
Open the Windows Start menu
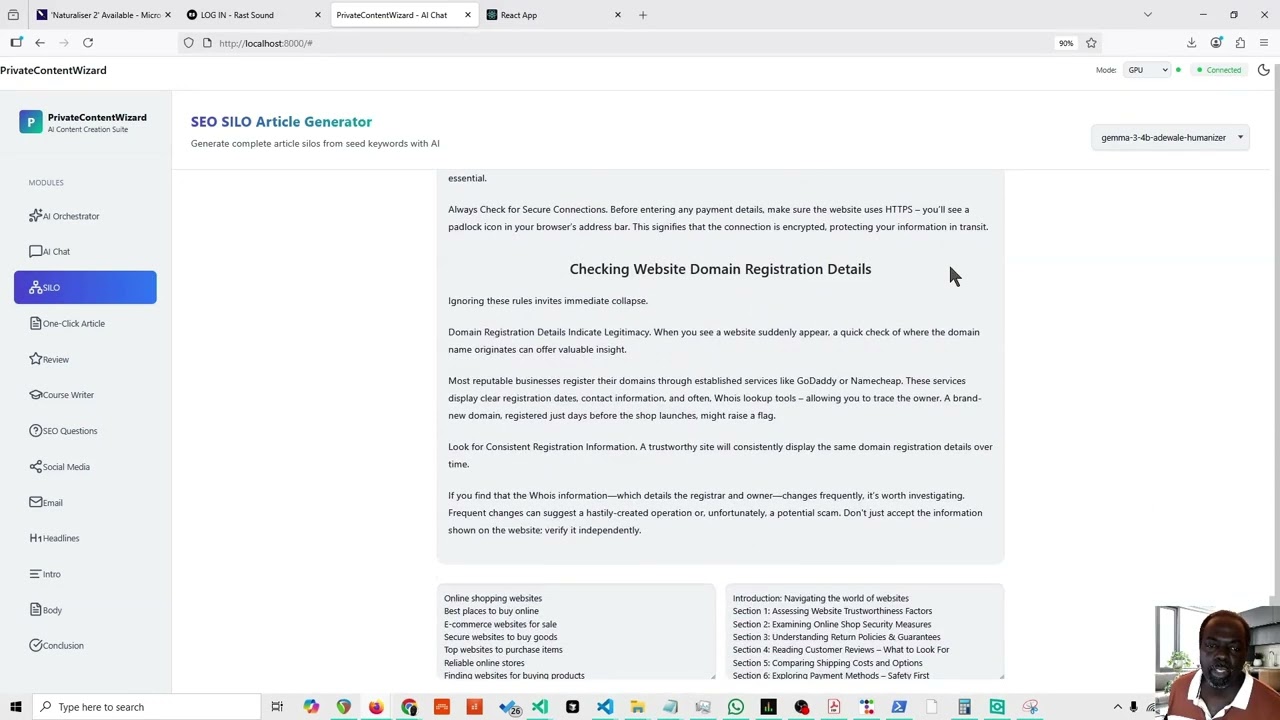point(15,707)
